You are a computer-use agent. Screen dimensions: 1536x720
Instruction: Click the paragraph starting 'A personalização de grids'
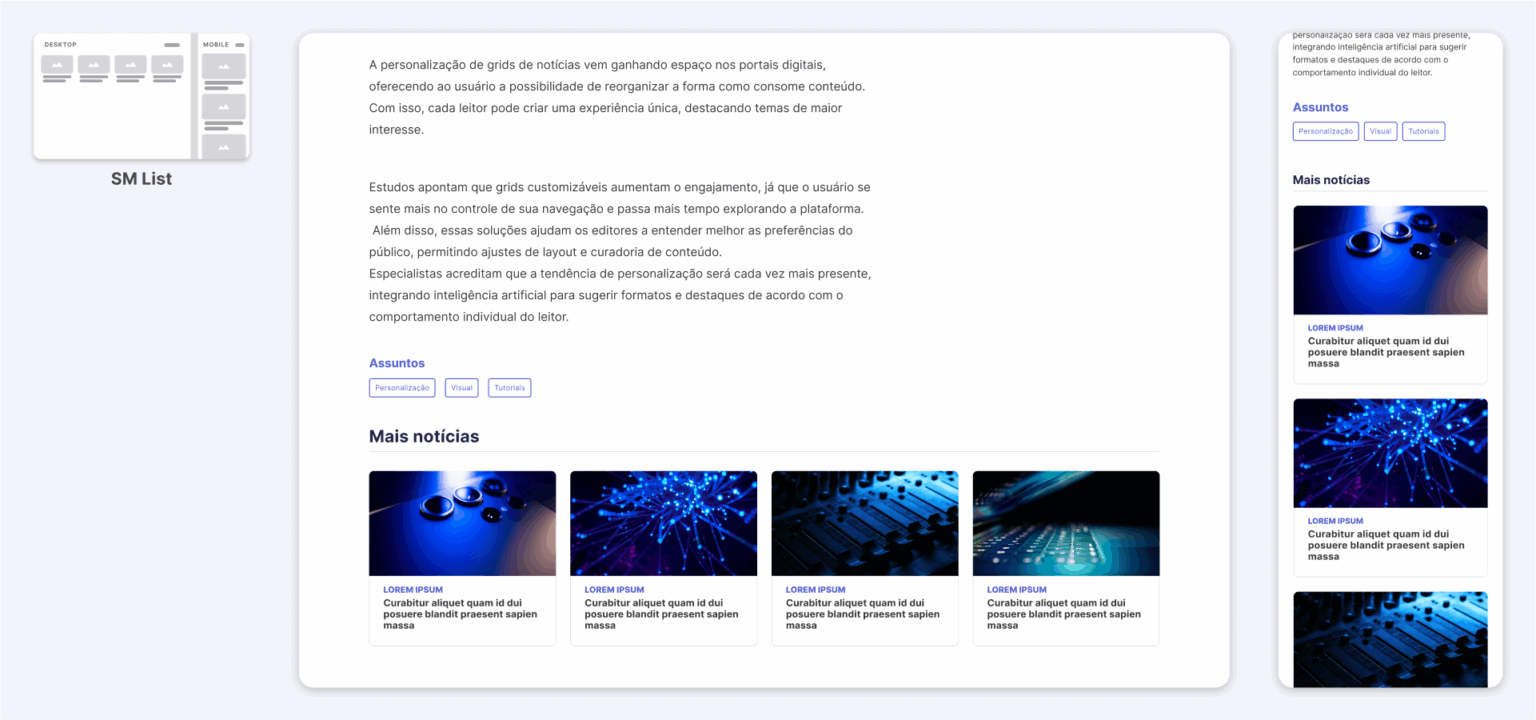(617, 97)
